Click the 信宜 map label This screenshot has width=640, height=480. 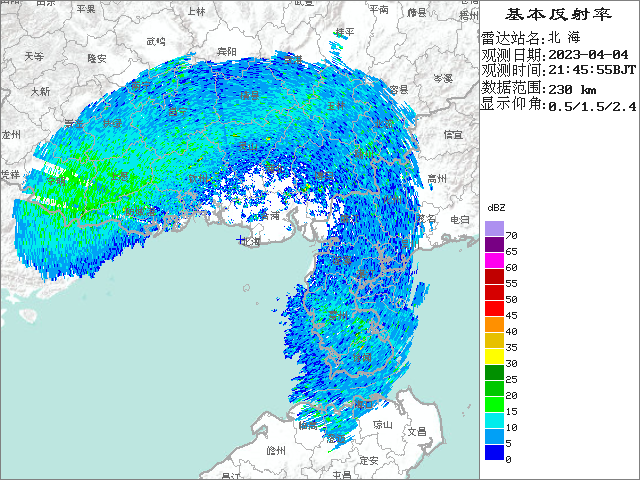[453, 134]
